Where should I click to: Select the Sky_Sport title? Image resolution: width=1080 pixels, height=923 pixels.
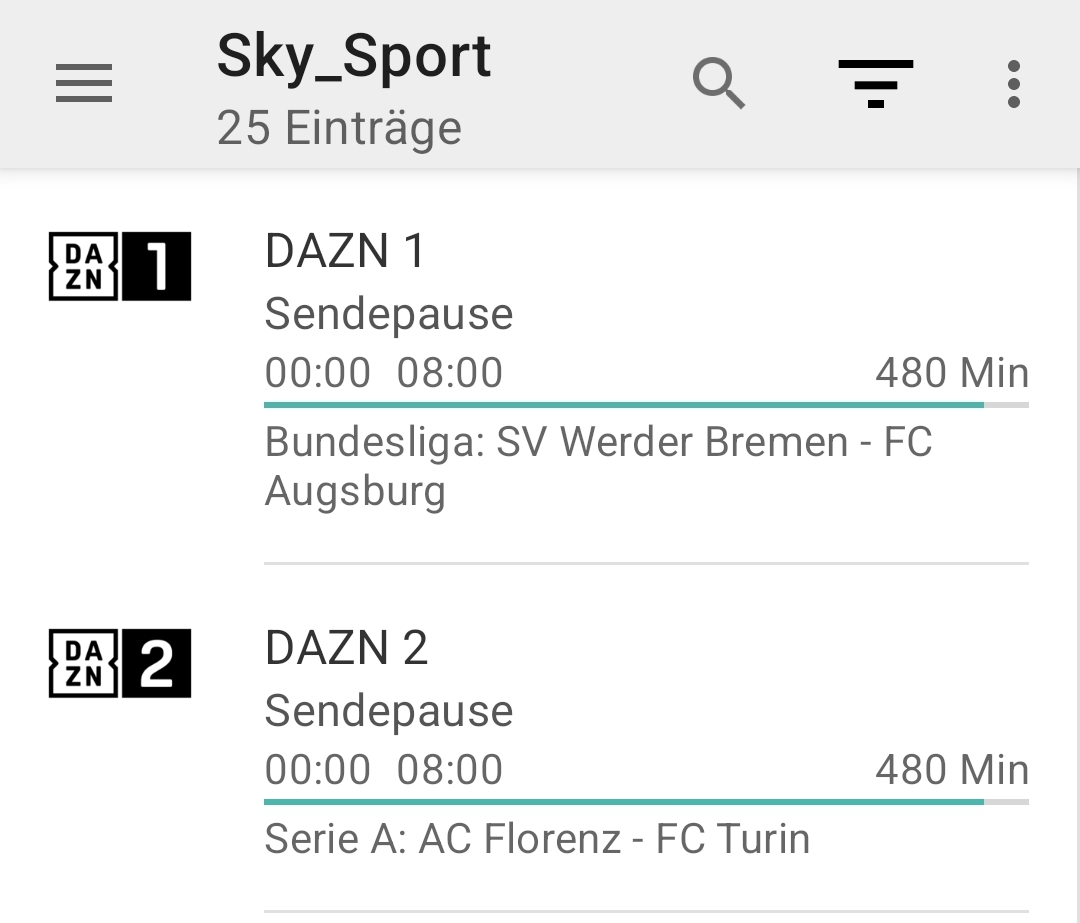[x=354, y=56]
